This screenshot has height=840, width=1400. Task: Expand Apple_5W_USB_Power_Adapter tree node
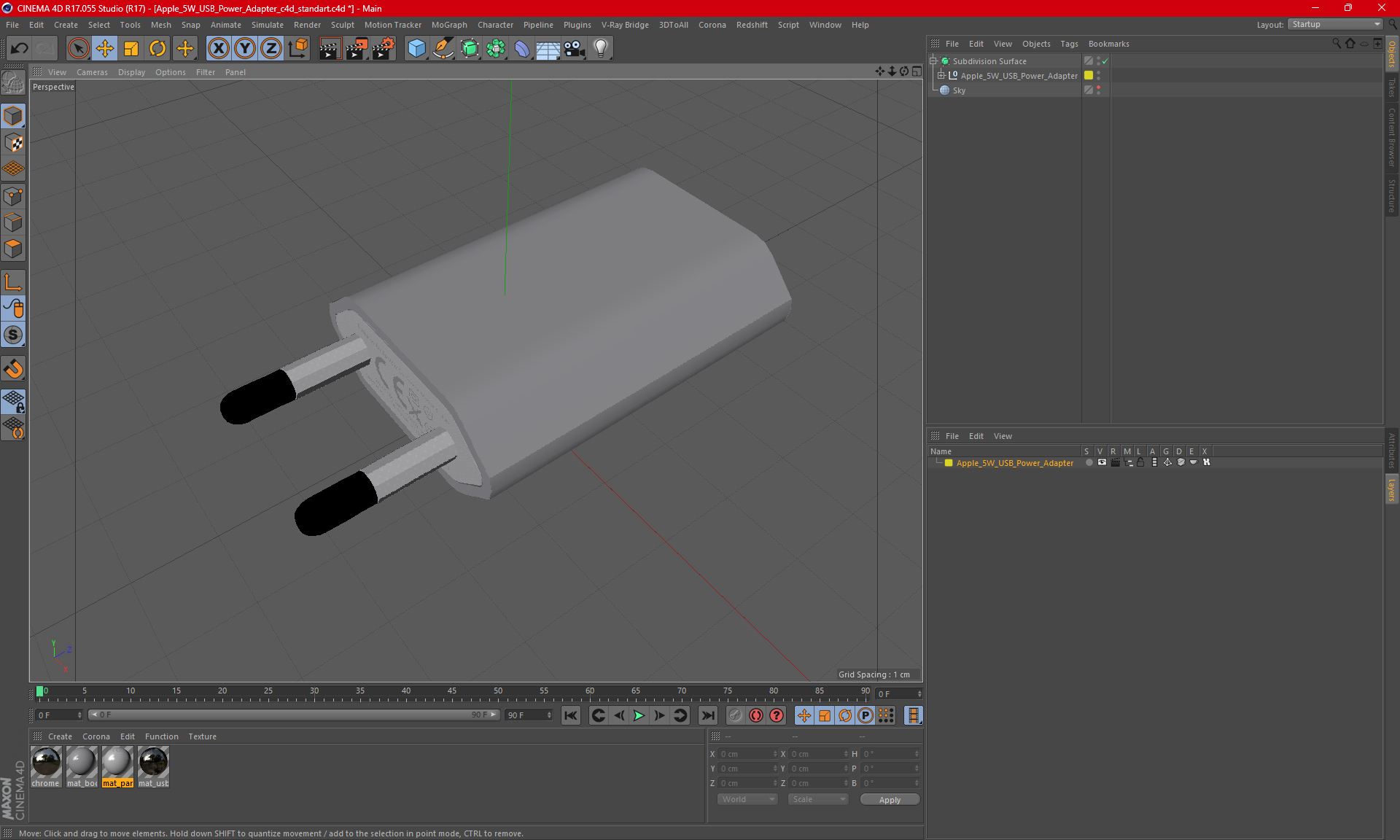click(941, 75)
